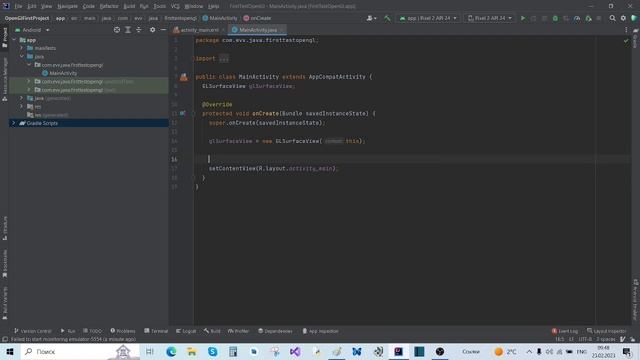Toggle the Bookmarks tool window
The image size is (640, 360).
[5, 264]
